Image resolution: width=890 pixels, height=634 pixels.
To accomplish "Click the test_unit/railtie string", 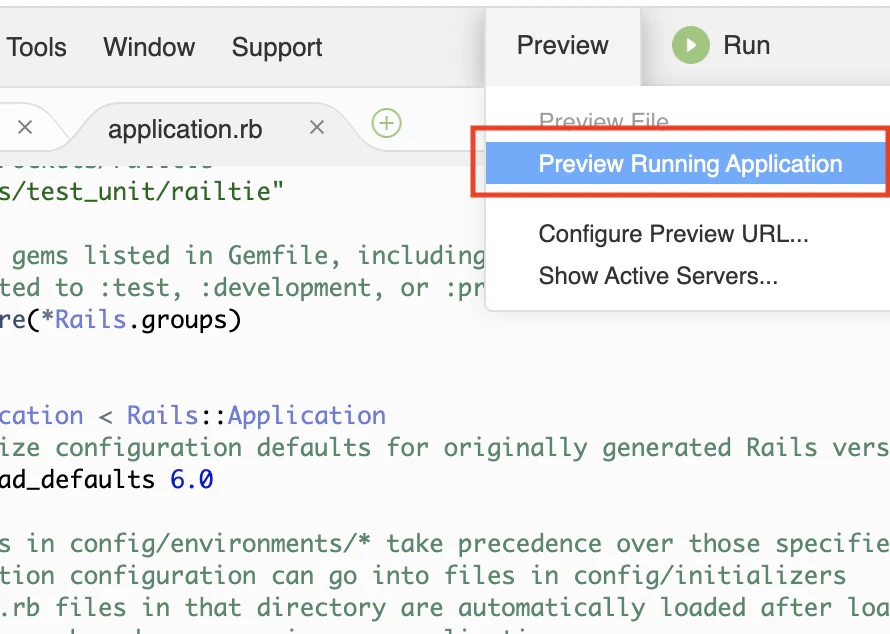I will coord(141,192).
